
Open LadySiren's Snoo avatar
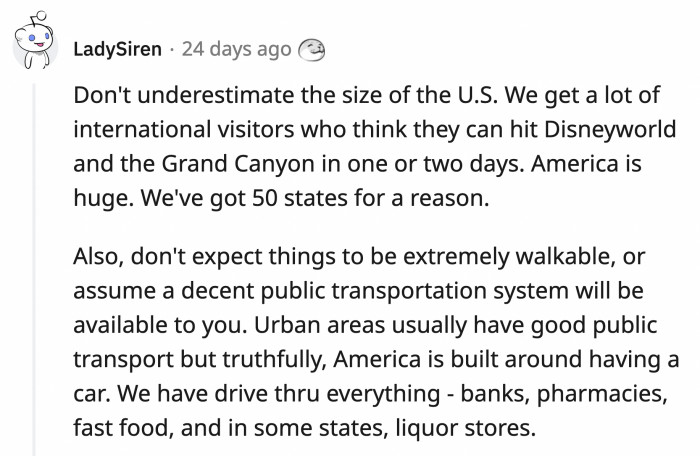point(35,42)
